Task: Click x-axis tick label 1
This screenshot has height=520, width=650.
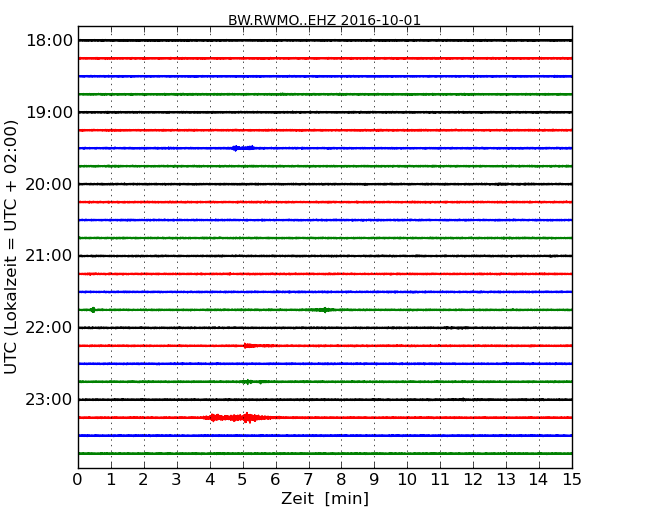Action: [x=111, y=479]
